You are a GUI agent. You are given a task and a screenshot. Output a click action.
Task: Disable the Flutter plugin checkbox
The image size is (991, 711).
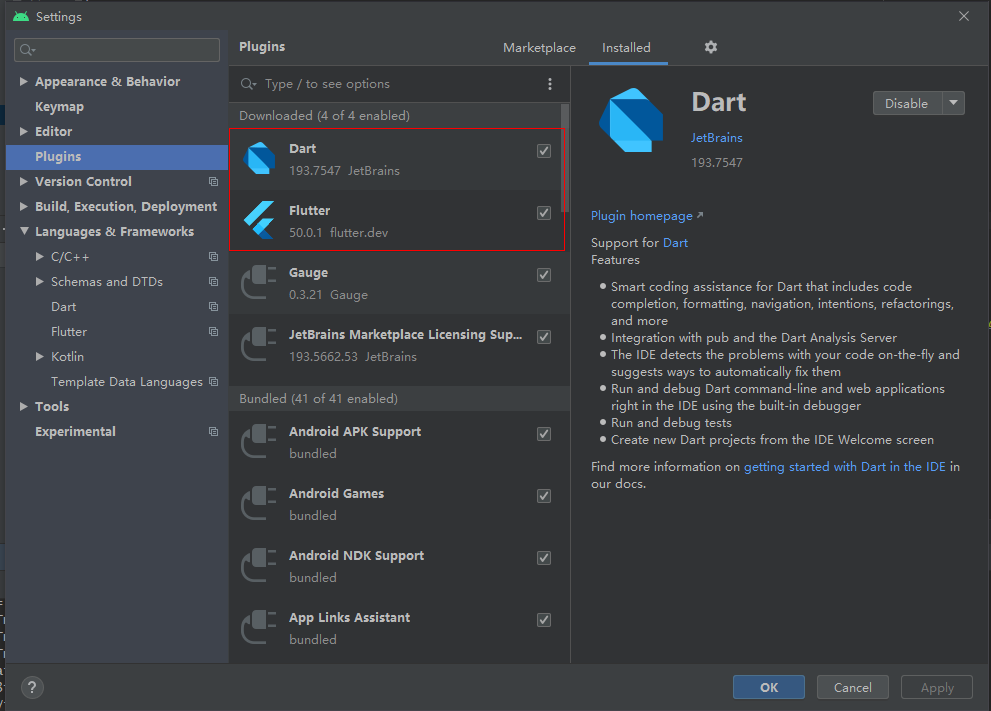coord(544,213)
